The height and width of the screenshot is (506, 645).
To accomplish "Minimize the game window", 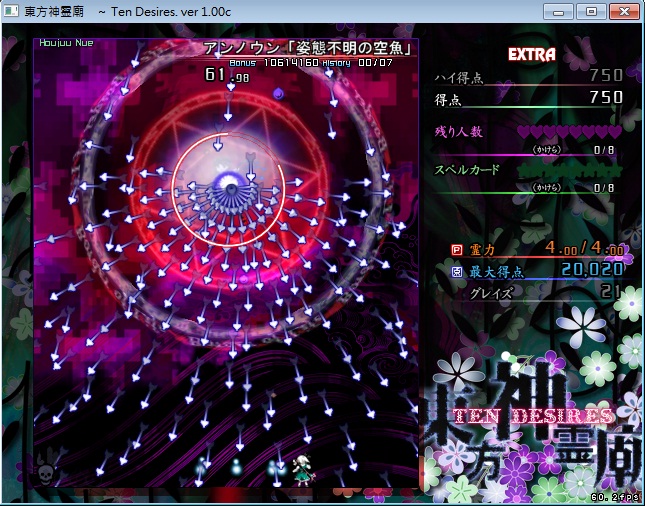I will pyautogui.click(x=558, y=12).
